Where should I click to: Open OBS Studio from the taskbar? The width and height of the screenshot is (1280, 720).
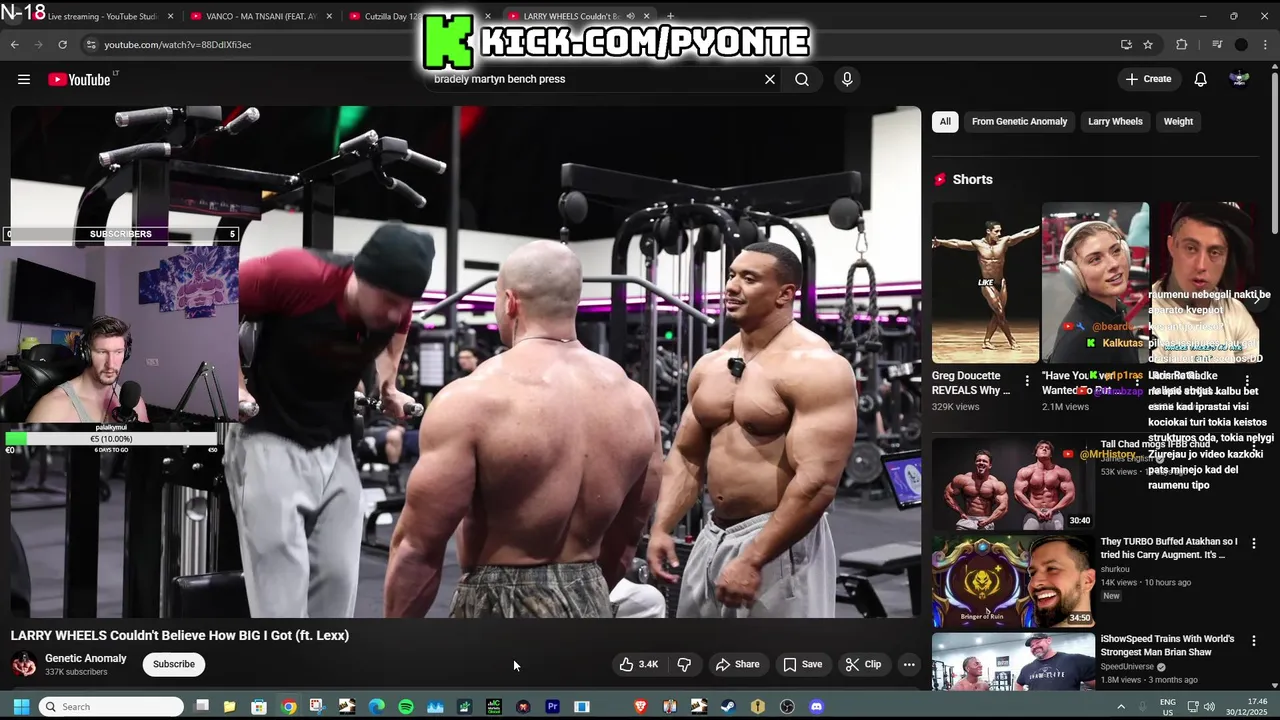point(787,707)
